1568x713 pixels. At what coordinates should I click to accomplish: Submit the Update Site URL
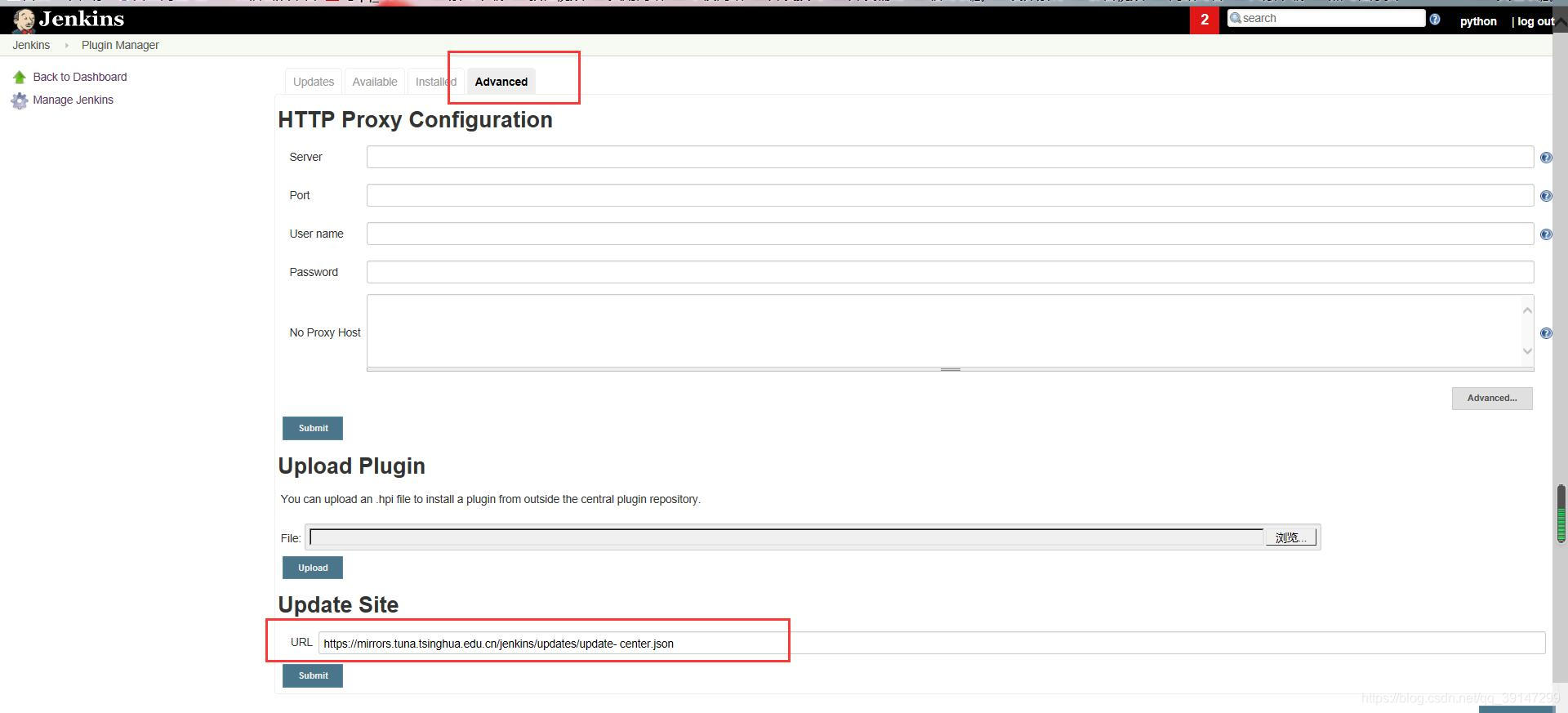pyautogui.click(x=313, y=675)
